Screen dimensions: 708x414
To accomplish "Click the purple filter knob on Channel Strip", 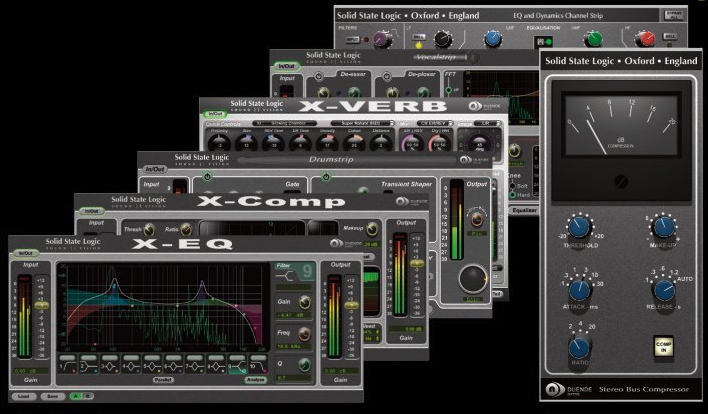I will coord(382,38).
